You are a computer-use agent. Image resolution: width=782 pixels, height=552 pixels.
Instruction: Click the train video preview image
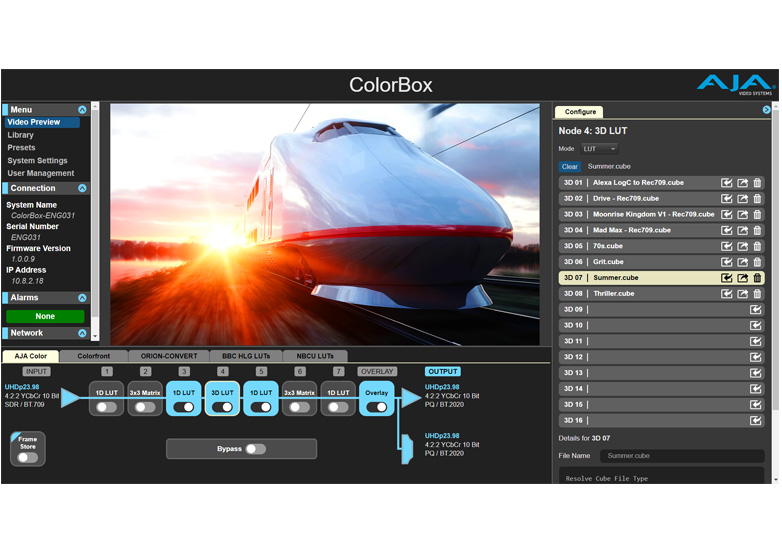(x=325, y=224)
